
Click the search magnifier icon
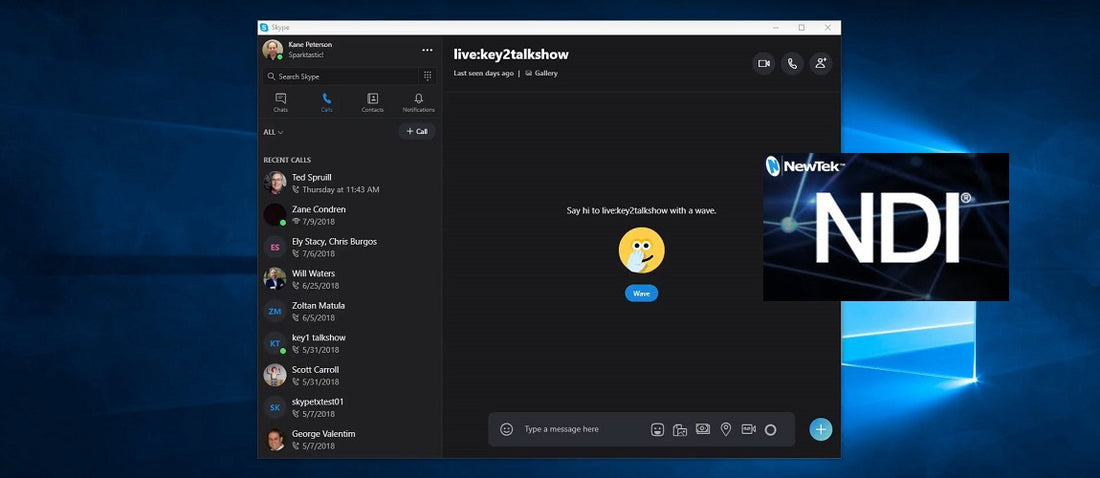[x=271, y=77]
